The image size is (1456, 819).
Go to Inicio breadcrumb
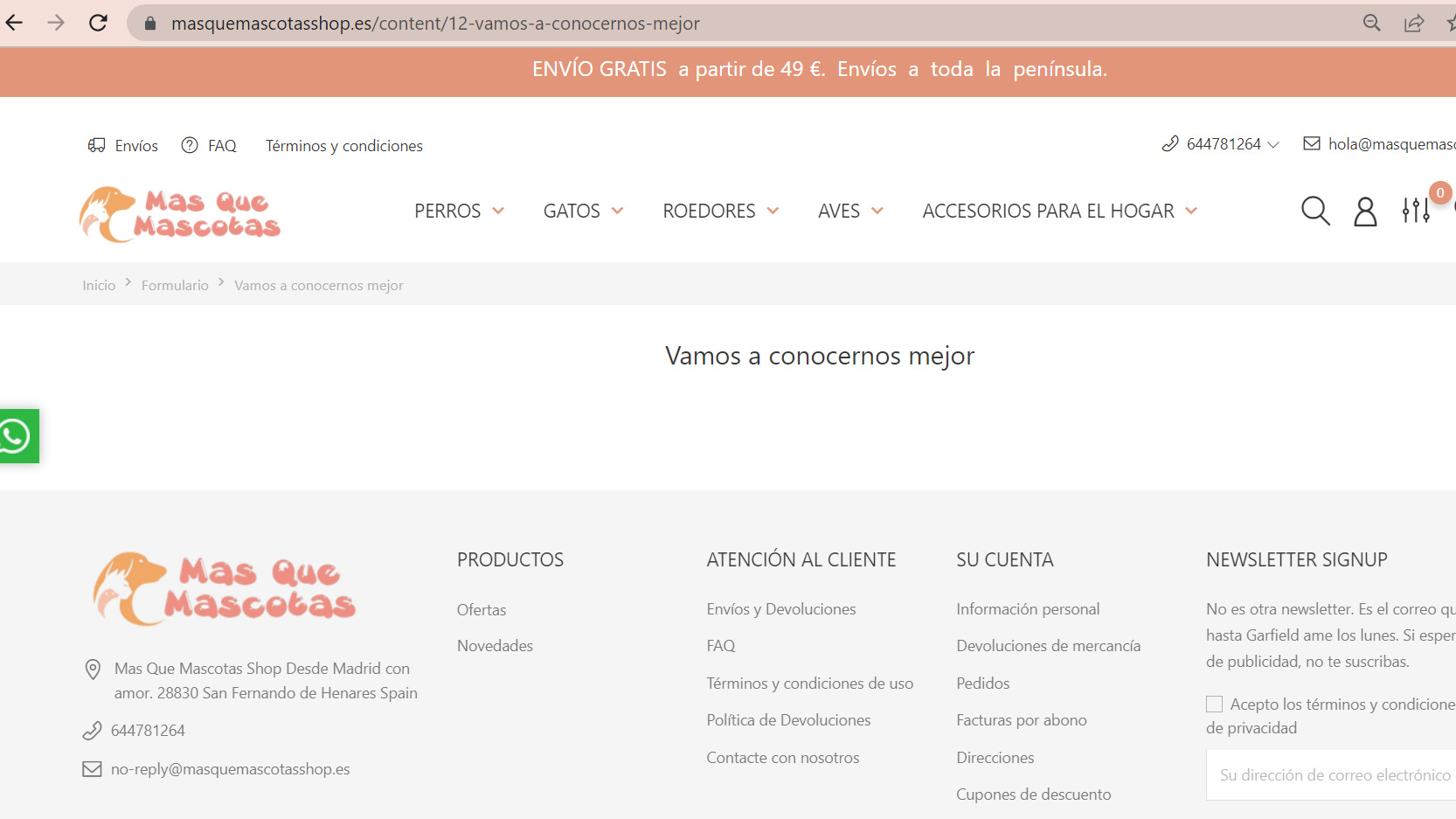pos(99,285)
